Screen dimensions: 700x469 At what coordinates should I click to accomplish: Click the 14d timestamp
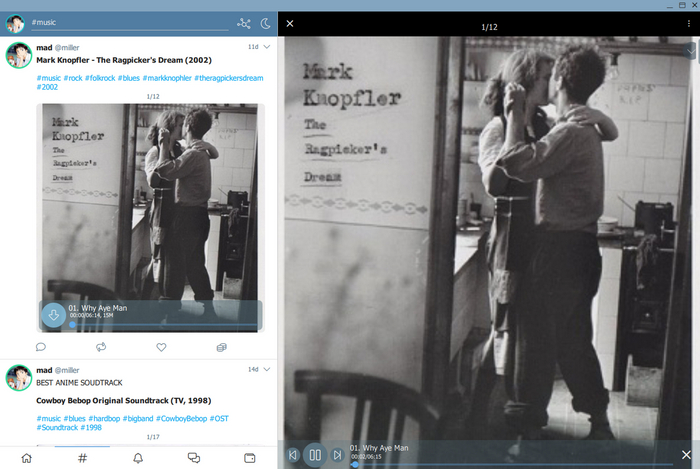click(253, 369)
